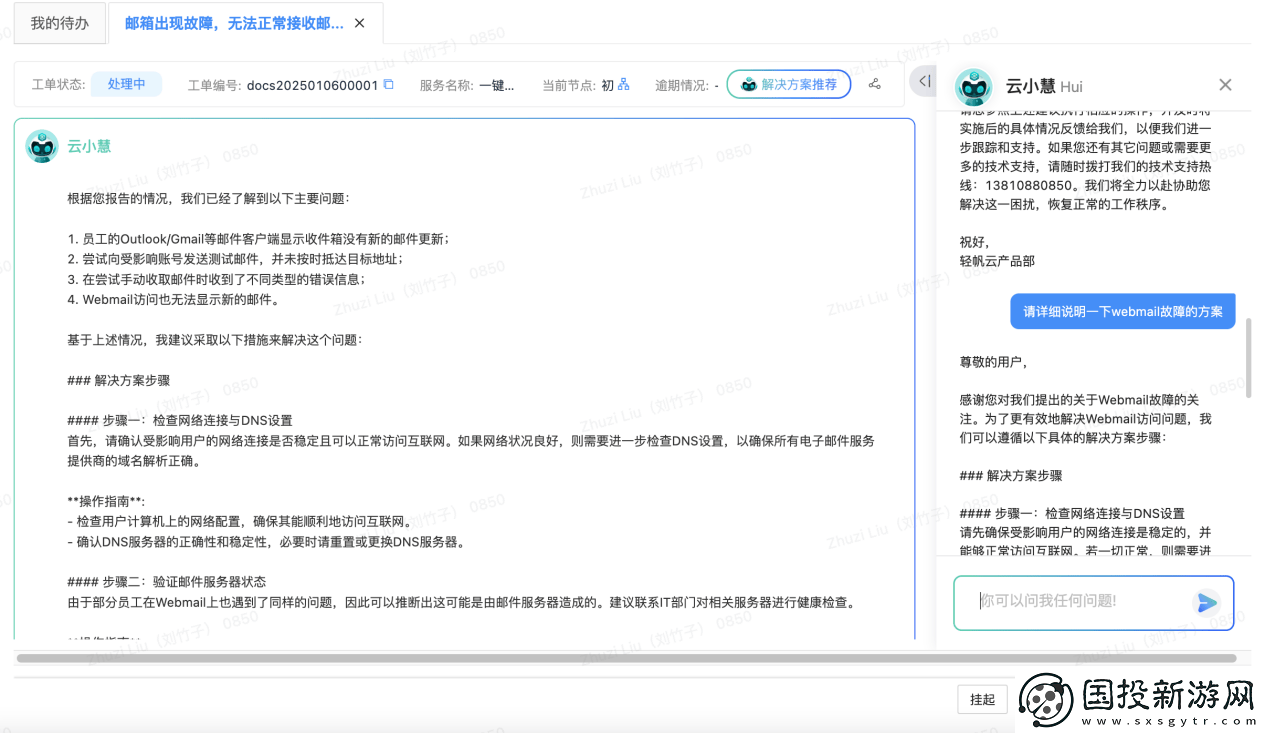Click the user message about webmail故障的方案
Viewport: 1265px width, 733px height.
tap(1123, 311)
